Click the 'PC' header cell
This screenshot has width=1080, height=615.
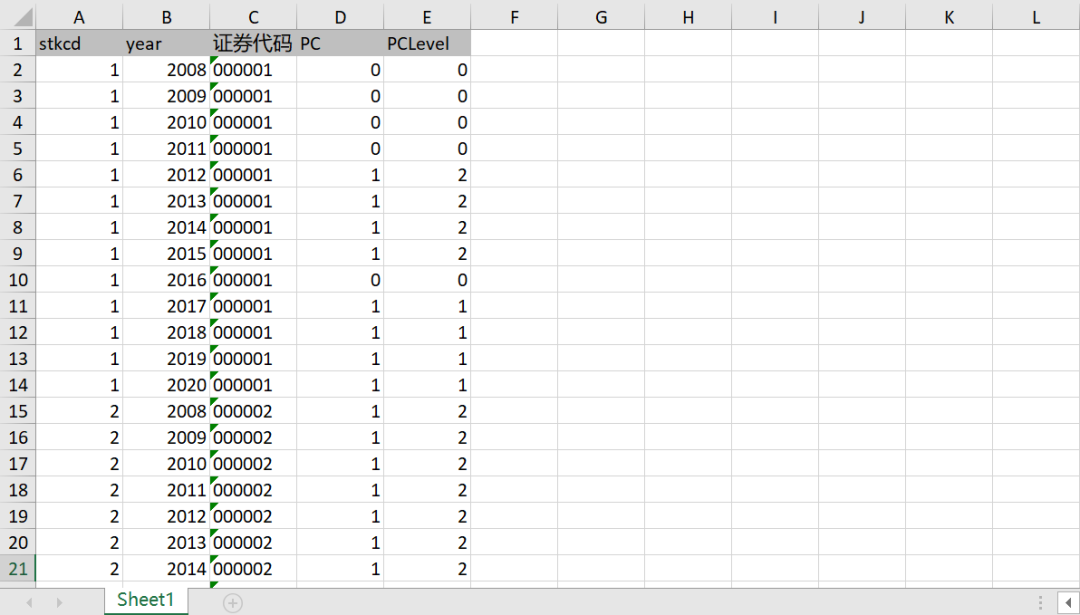(340, 43)
